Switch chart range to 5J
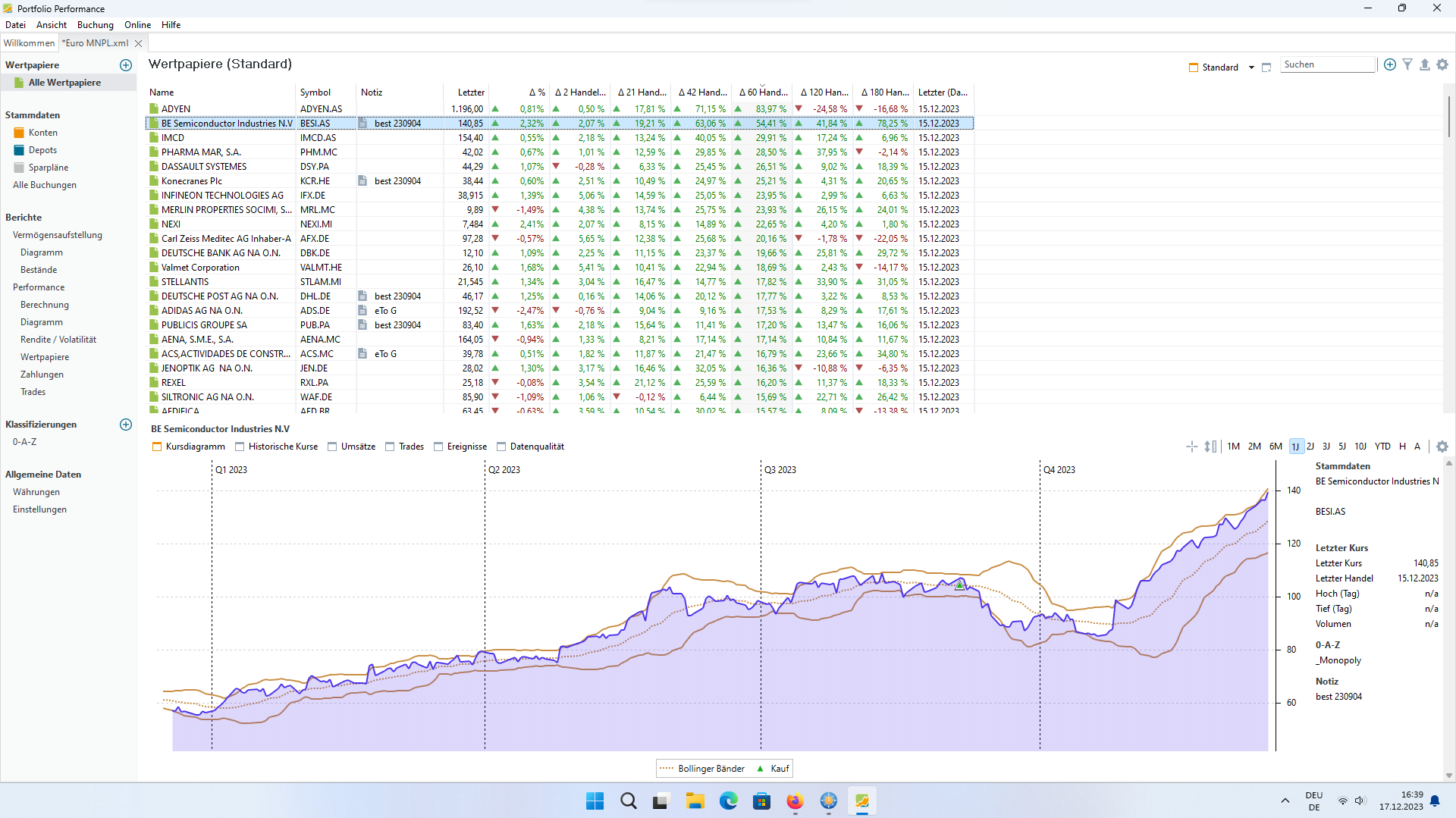The image size is (1456, 818). pos(1342,447)
